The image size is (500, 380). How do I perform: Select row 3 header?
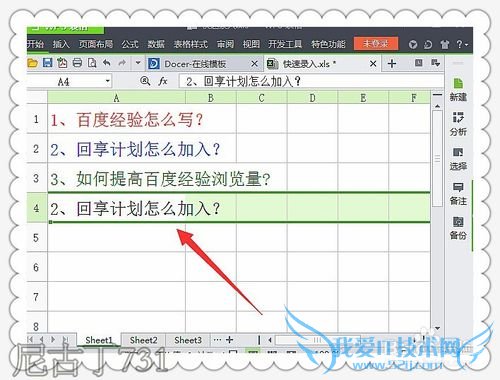click(x=37, y=178)
